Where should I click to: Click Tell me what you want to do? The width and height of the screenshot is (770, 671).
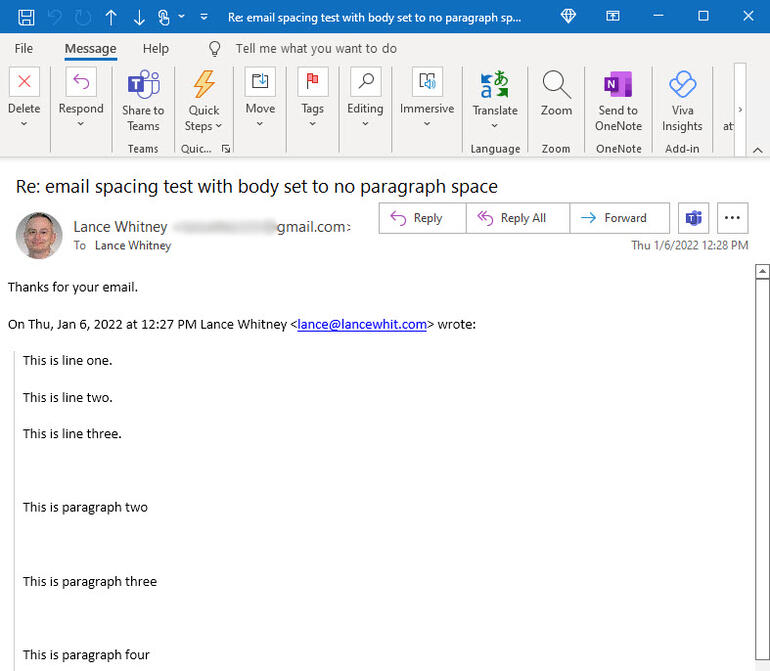[x=316, y=49]
